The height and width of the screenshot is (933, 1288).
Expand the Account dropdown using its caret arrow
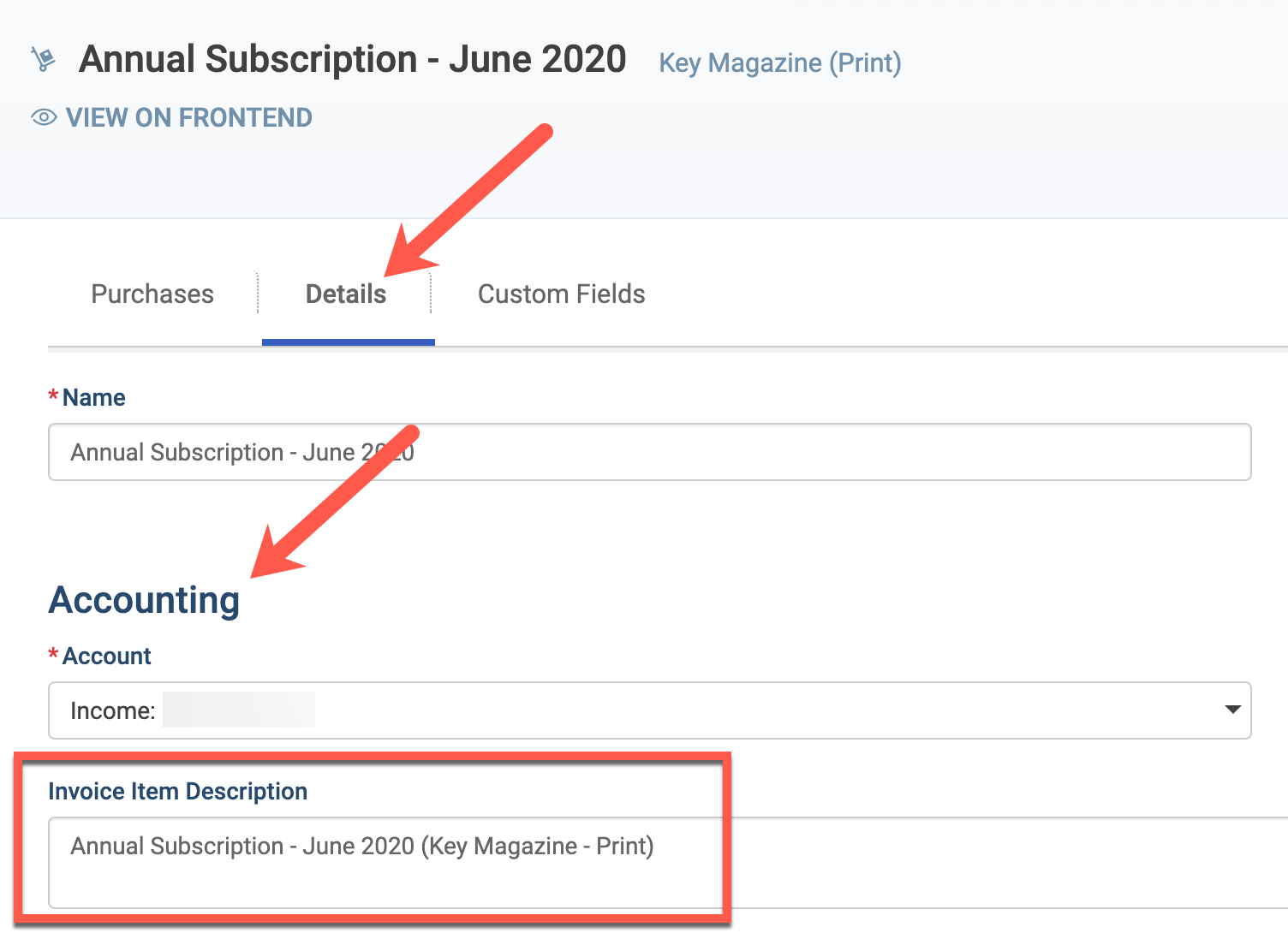coord(1232,710)
